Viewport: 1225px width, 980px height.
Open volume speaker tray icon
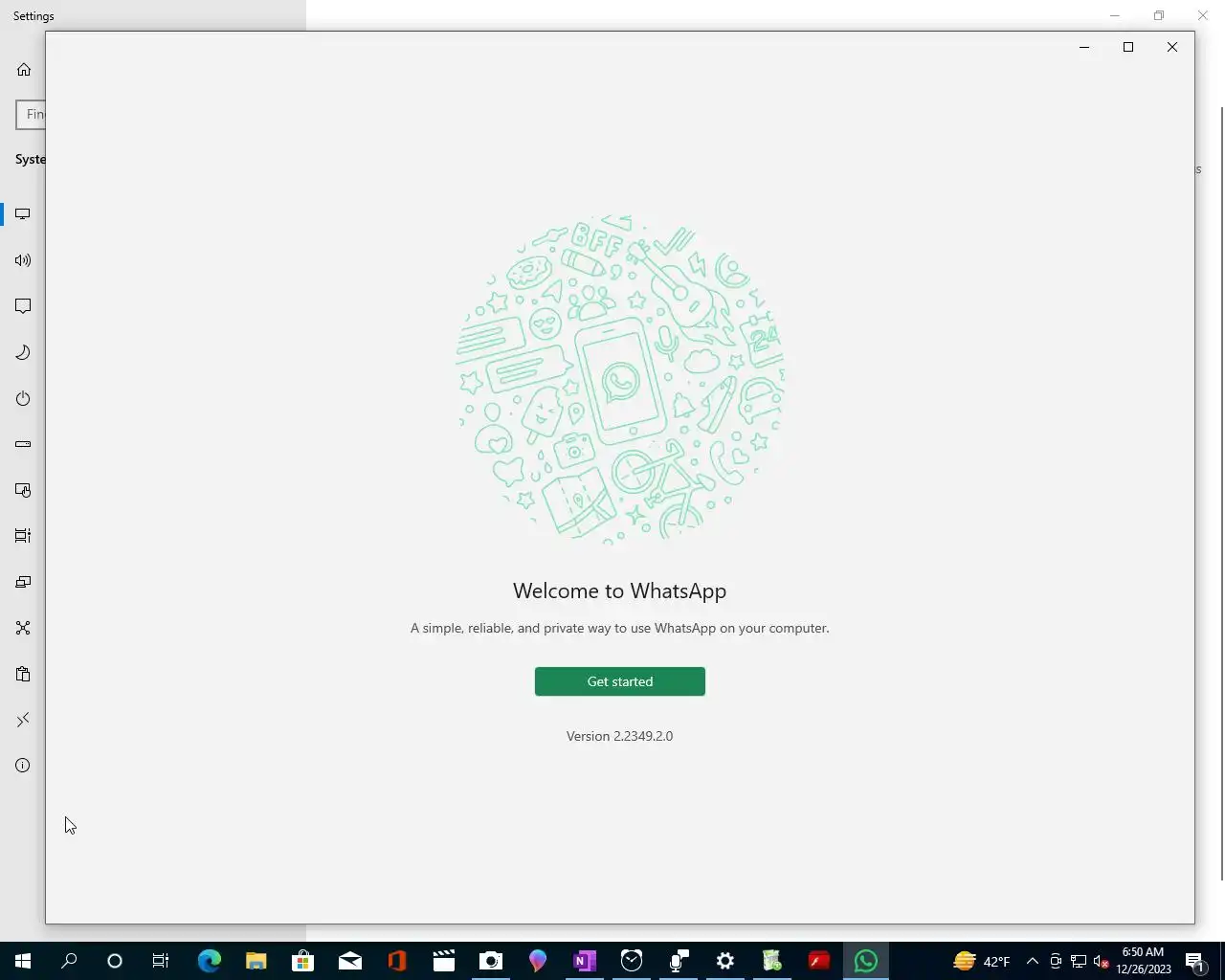1102,961
